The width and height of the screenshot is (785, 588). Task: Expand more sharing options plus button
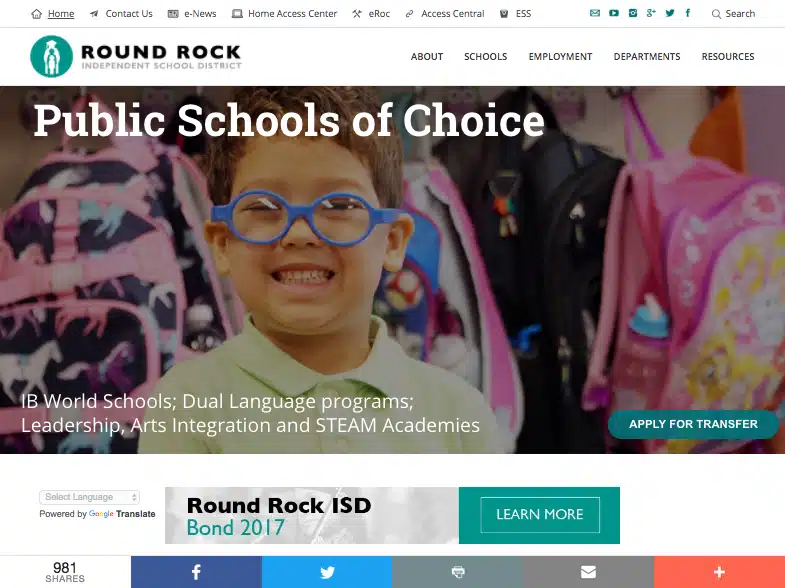(719, 571)
